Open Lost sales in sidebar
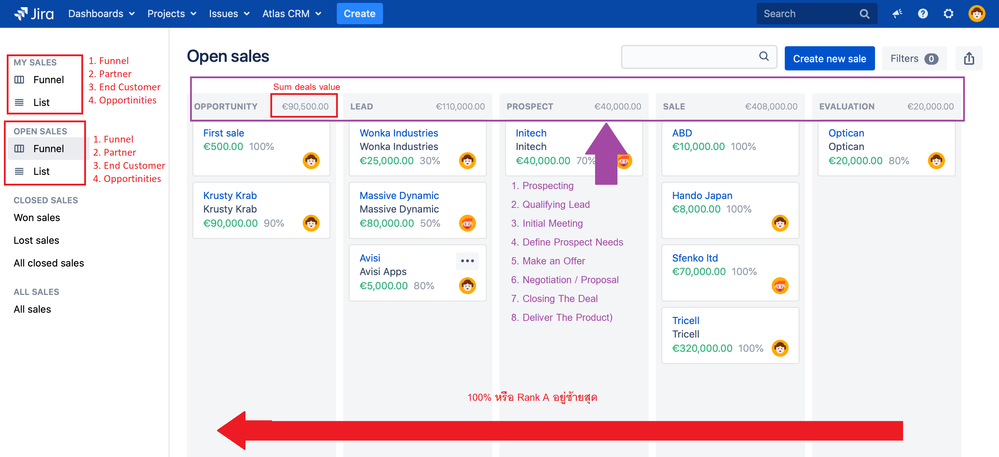This screenshot has width=999, height=457. tap(36, 240)
